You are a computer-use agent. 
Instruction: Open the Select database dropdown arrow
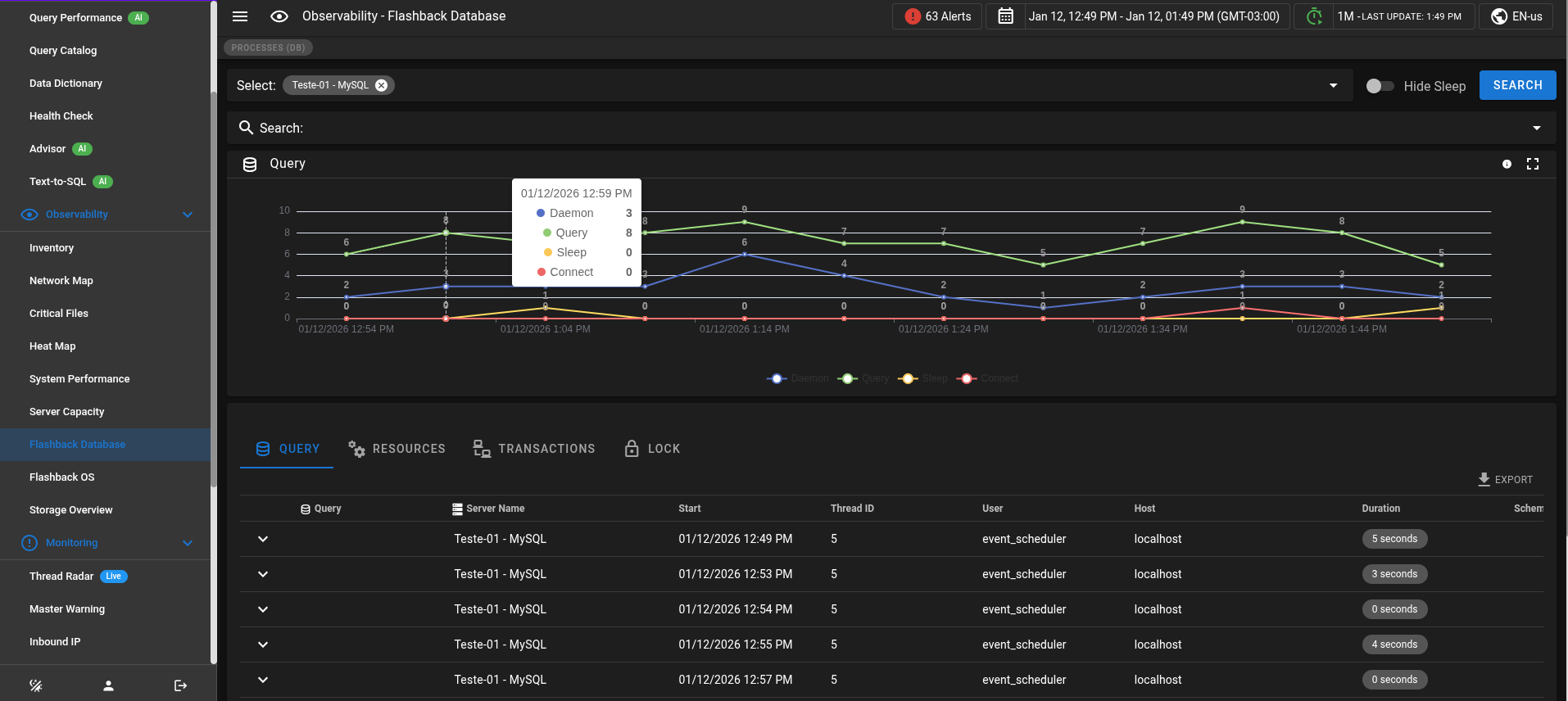pyautogui.click(x=1333, y=85)
